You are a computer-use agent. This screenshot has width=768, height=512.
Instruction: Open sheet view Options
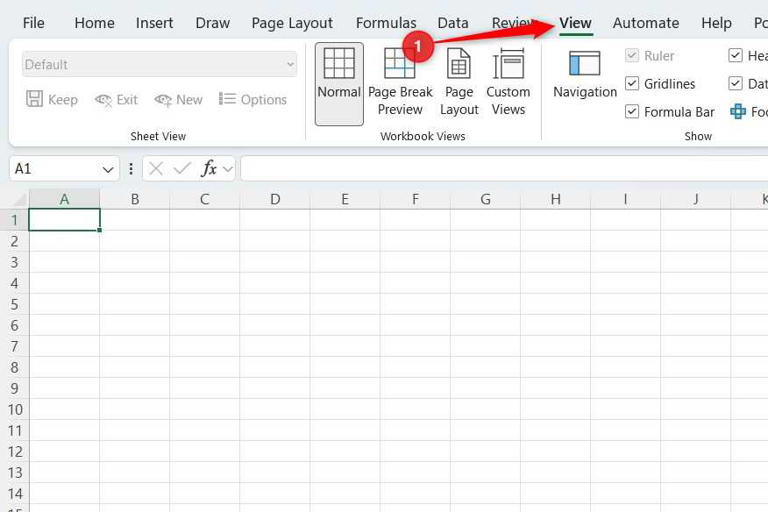click(x=253, y=99)
